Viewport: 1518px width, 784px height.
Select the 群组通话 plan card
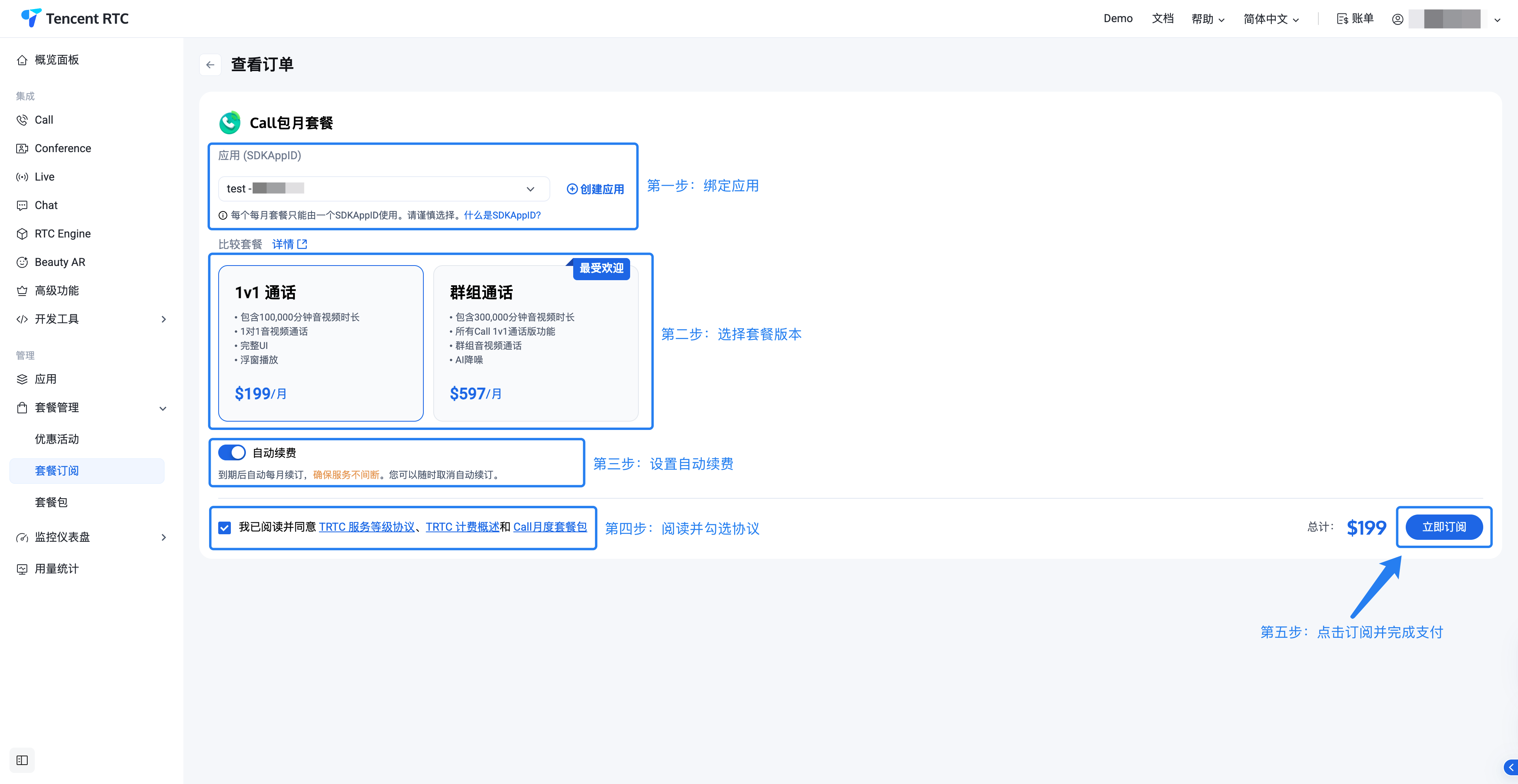(x=535, y=343)
